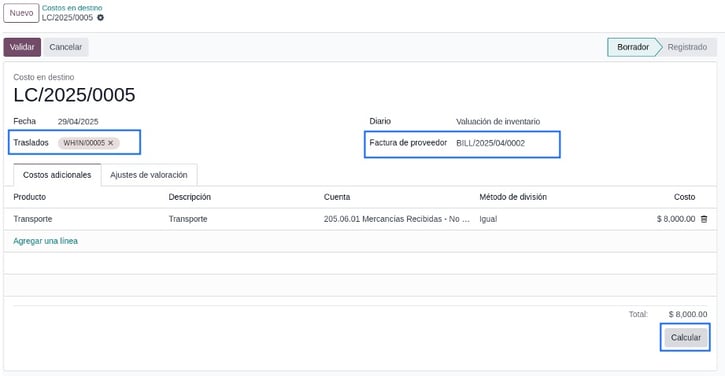Click the Nuevo button

(x=21, y=13)
